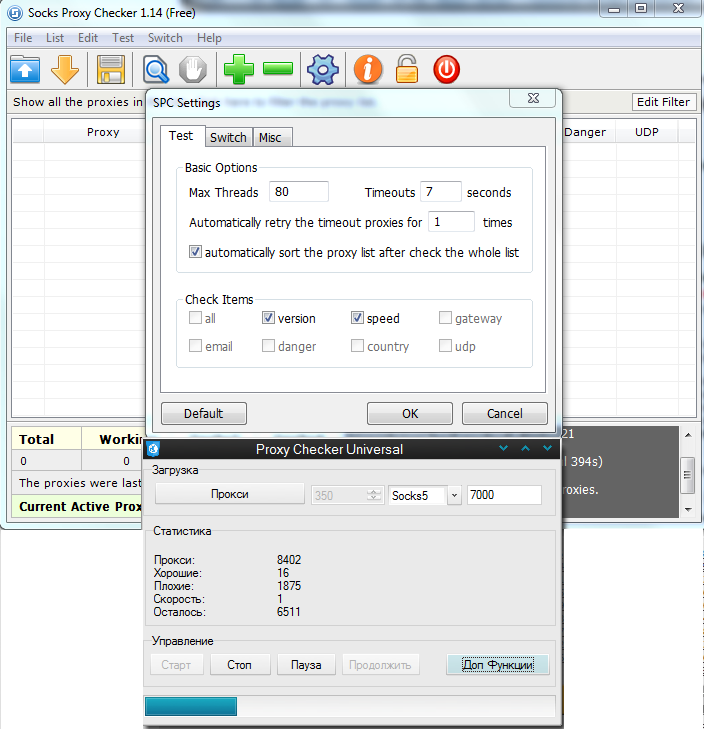Screen dimensions: 704x729
Task: Click the Cancel button in settings
Action: tap(505, 413)
